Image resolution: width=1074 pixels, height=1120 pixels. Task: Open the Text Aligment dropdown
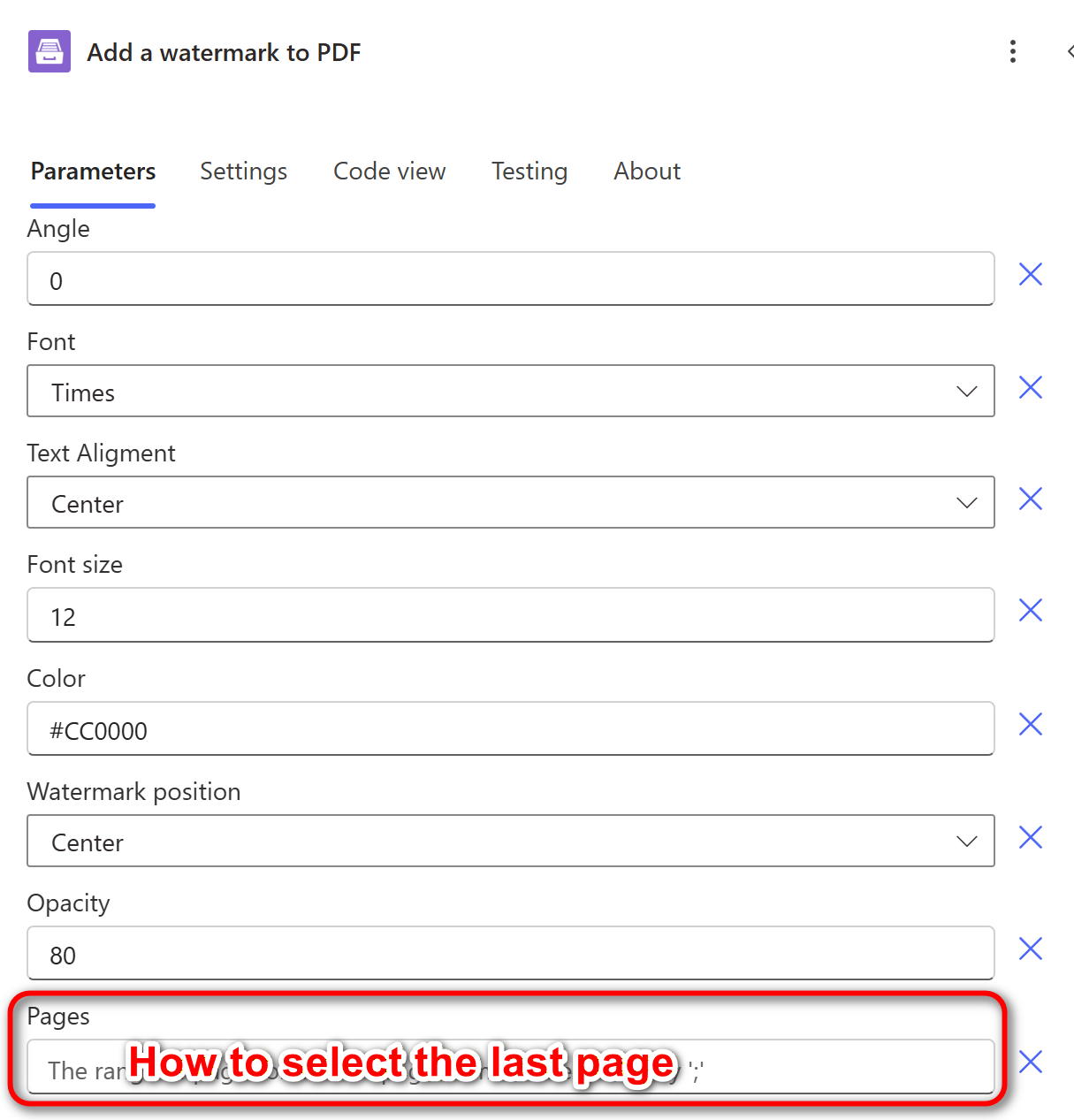pyautogui.click(x=510, y=503)
